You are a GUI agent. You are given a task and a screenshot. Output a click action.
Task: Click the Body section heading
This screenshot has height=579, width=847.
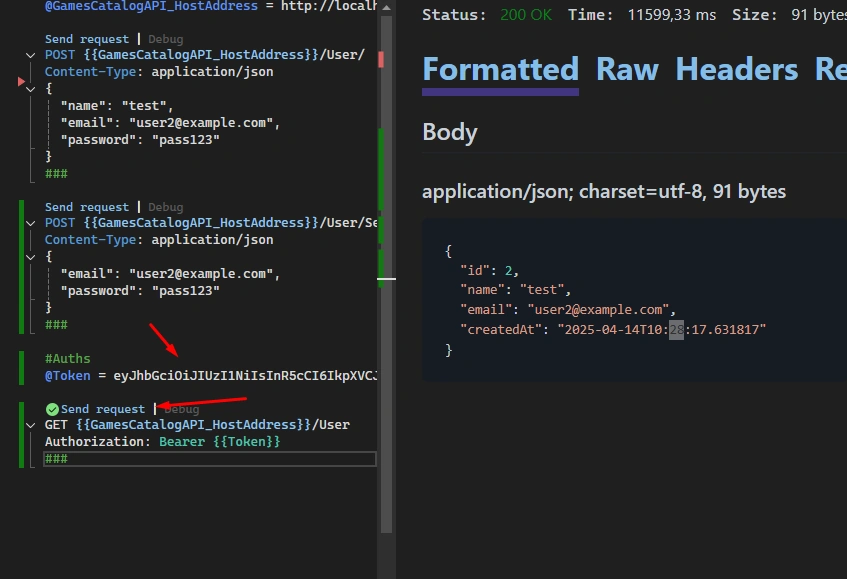[450, 132]
